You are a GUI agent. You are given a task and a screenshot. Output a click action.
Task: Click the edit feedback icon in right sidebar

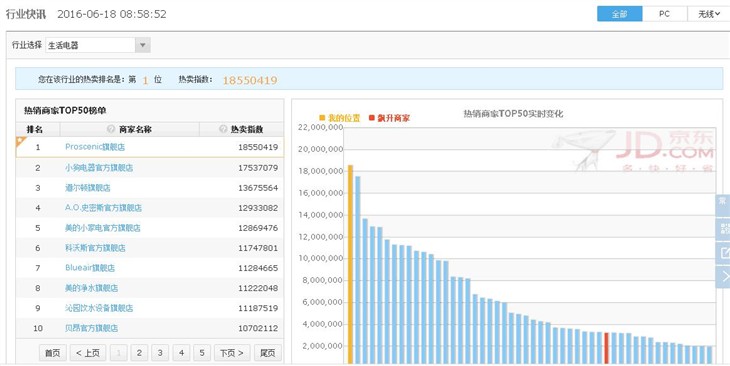tap(724, 252)
